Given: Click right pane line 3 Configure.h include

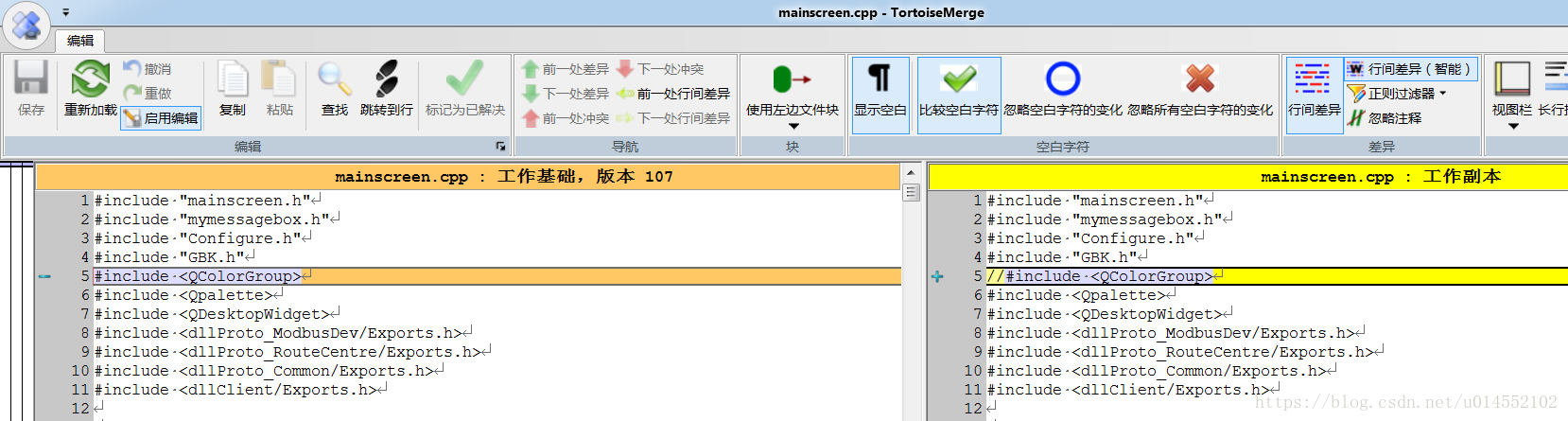Looking at the screenshot, I should [x=1096, y=238].
